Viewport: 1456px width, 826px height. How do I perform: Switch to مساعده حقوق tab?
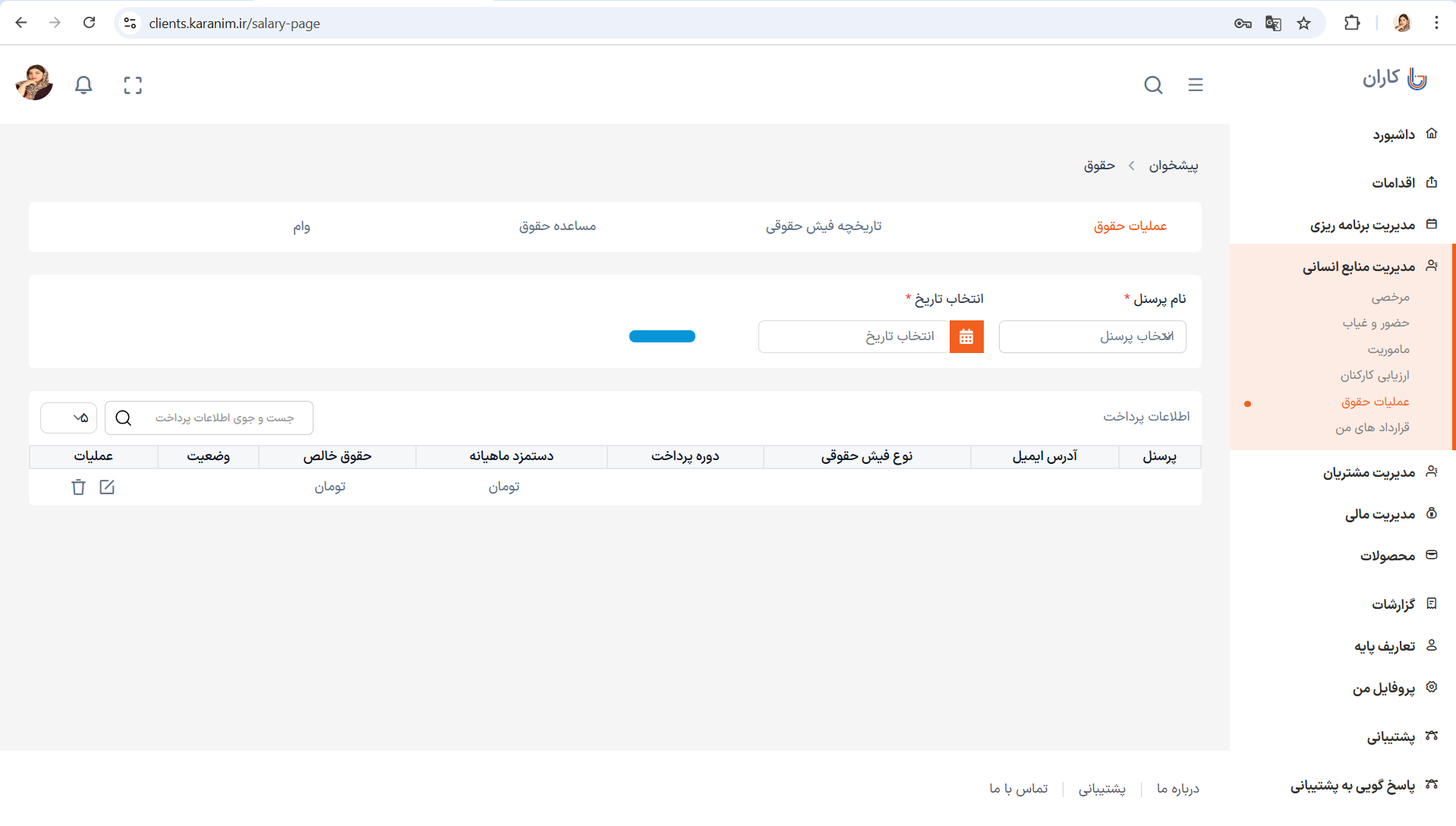click(x=557, y=226)
